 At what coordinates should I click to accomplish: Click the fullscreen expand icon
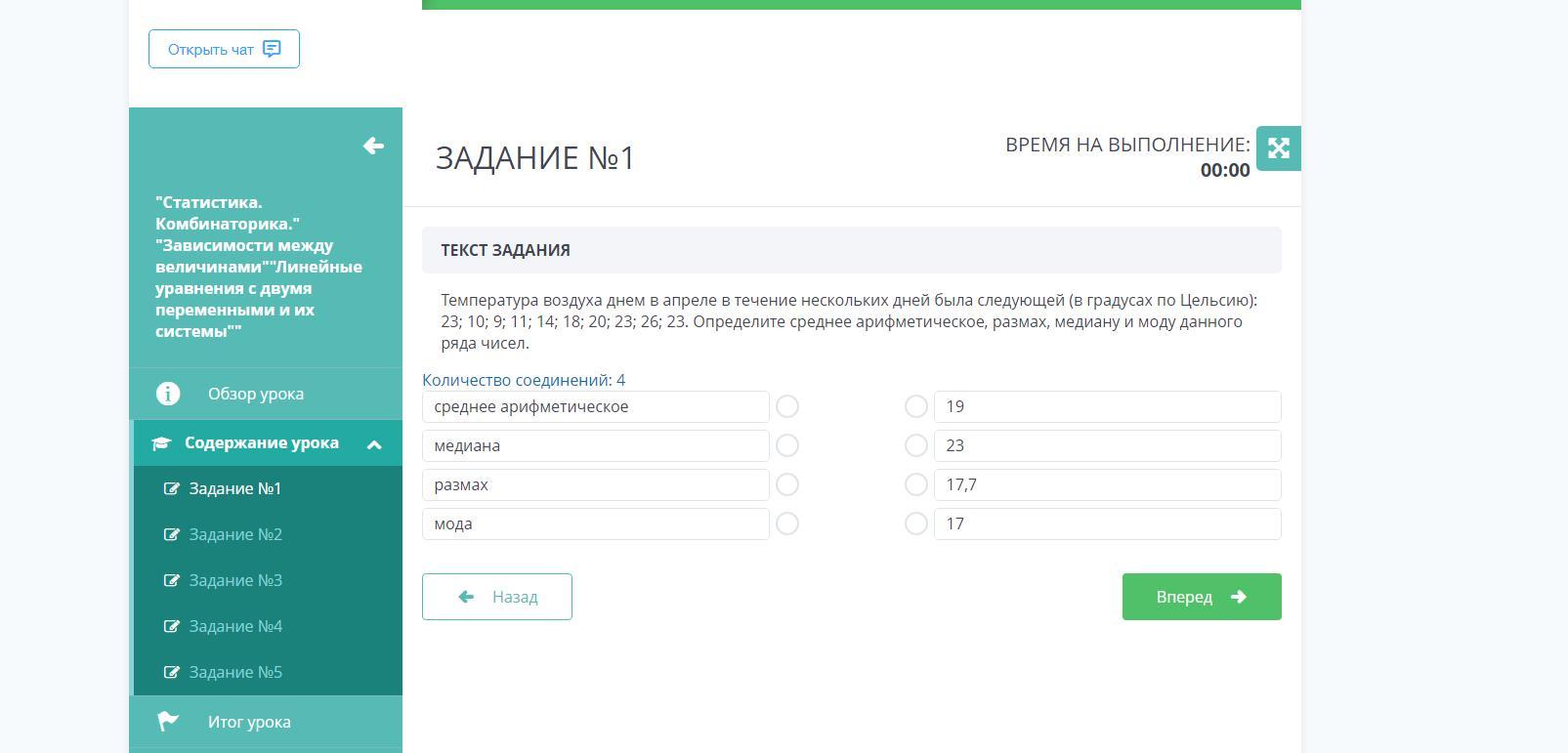pos(1278,148)
